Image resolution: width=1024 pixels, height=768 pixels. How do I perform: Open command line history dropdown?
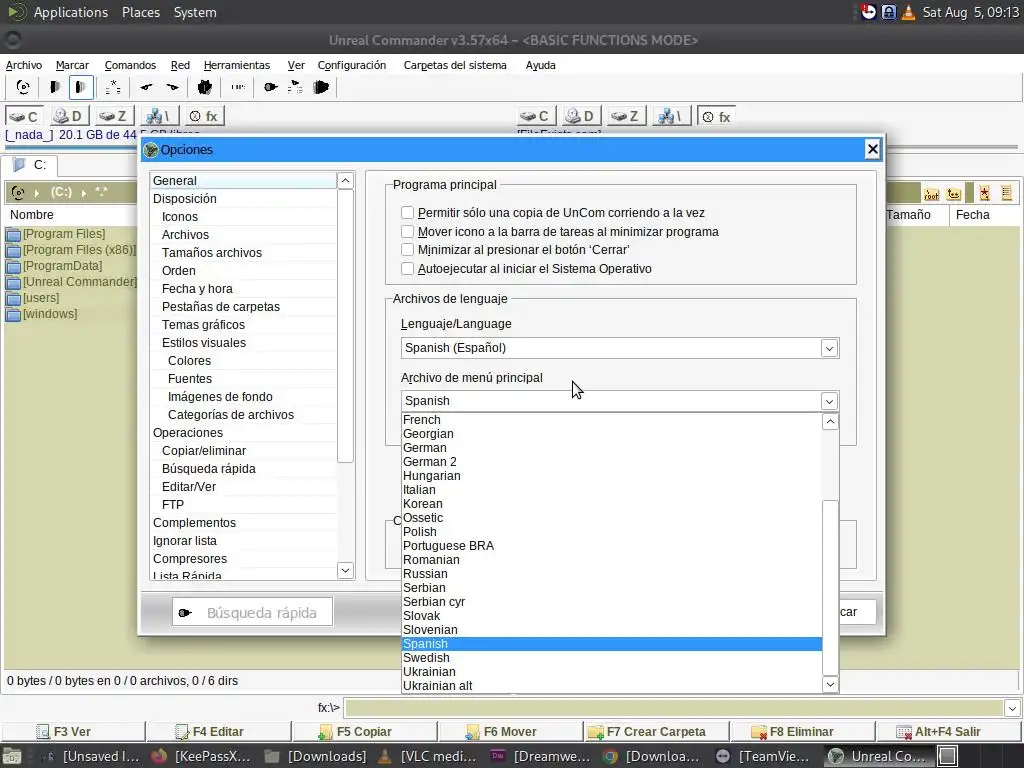(1012, 708)
